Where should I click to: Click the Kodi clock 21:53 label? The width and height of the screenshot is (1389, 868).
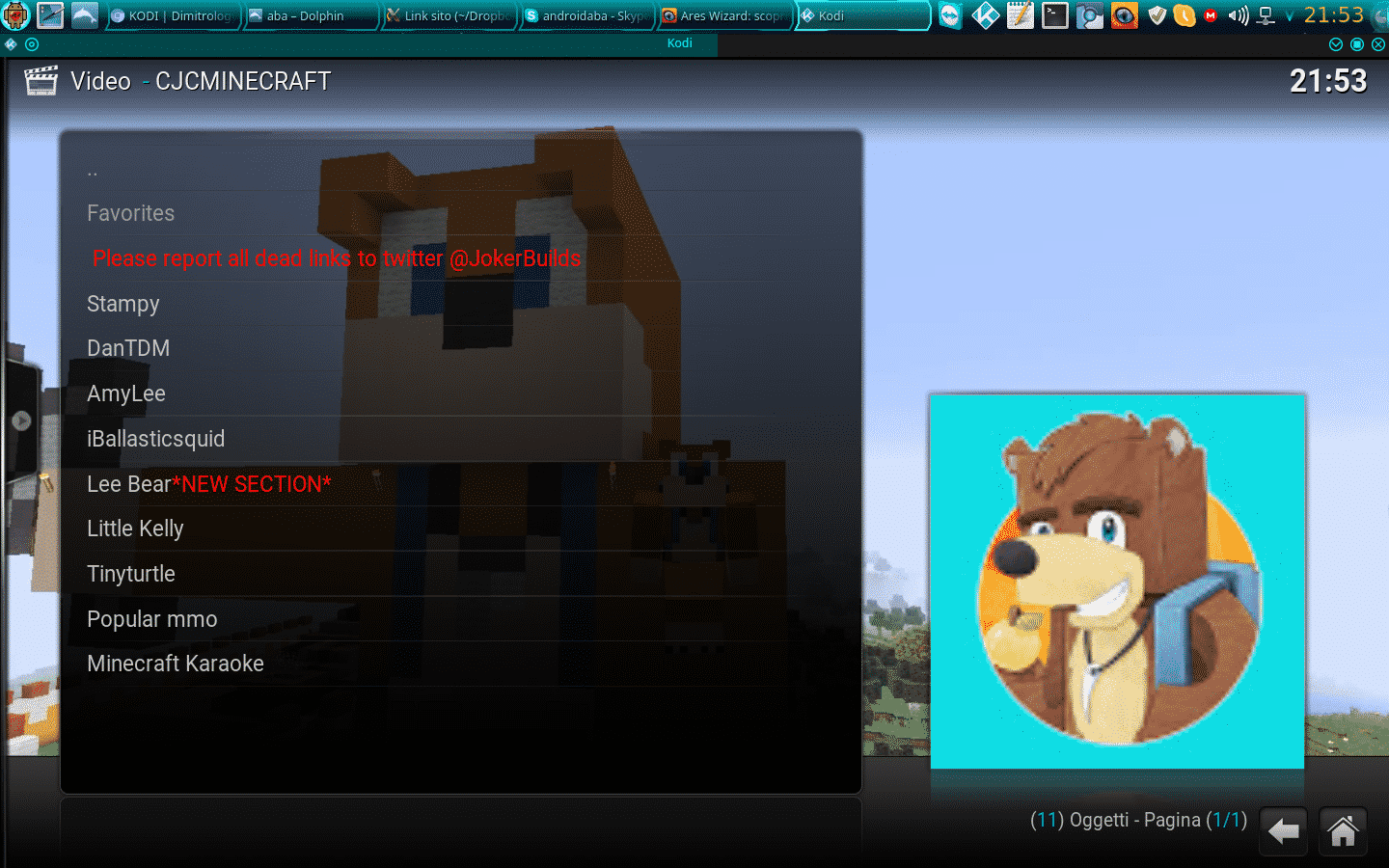click(1328, 81)
